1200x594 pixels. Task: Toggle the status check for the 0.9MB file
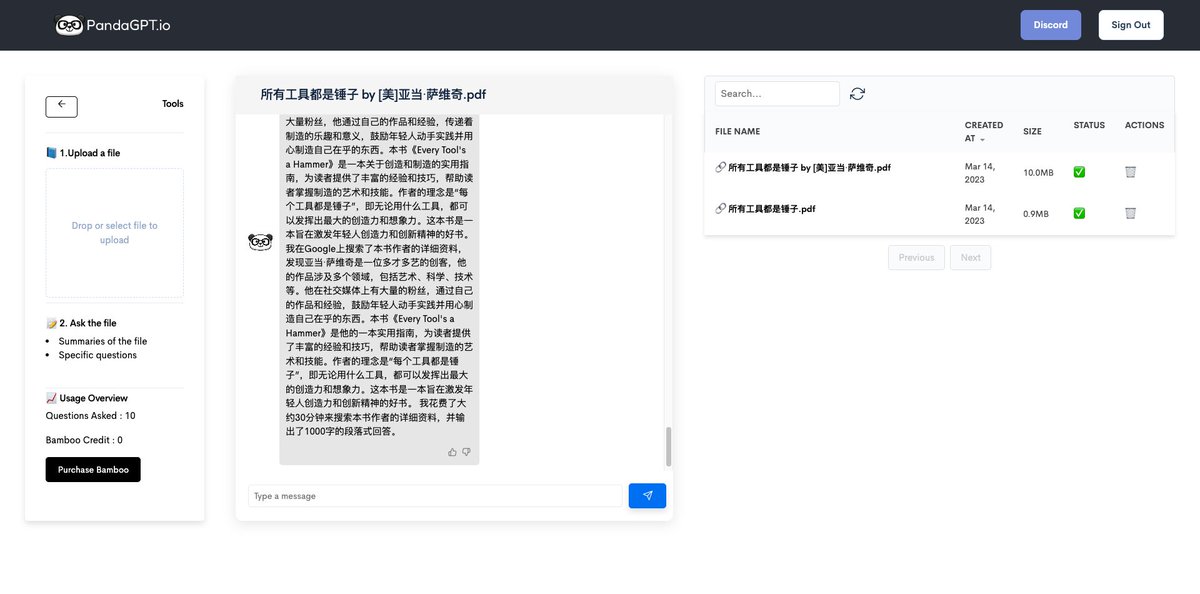click(x=1079, y=213)
